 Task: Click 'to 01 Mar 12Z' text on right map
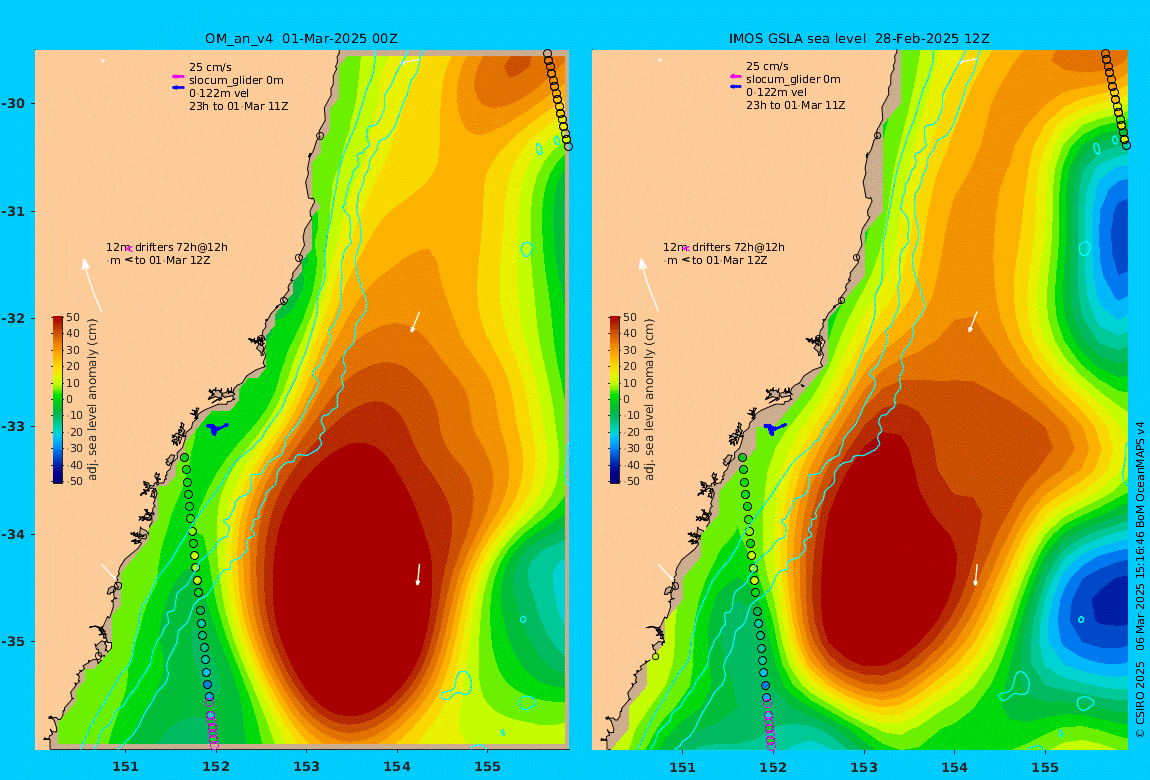coord(730,260)
